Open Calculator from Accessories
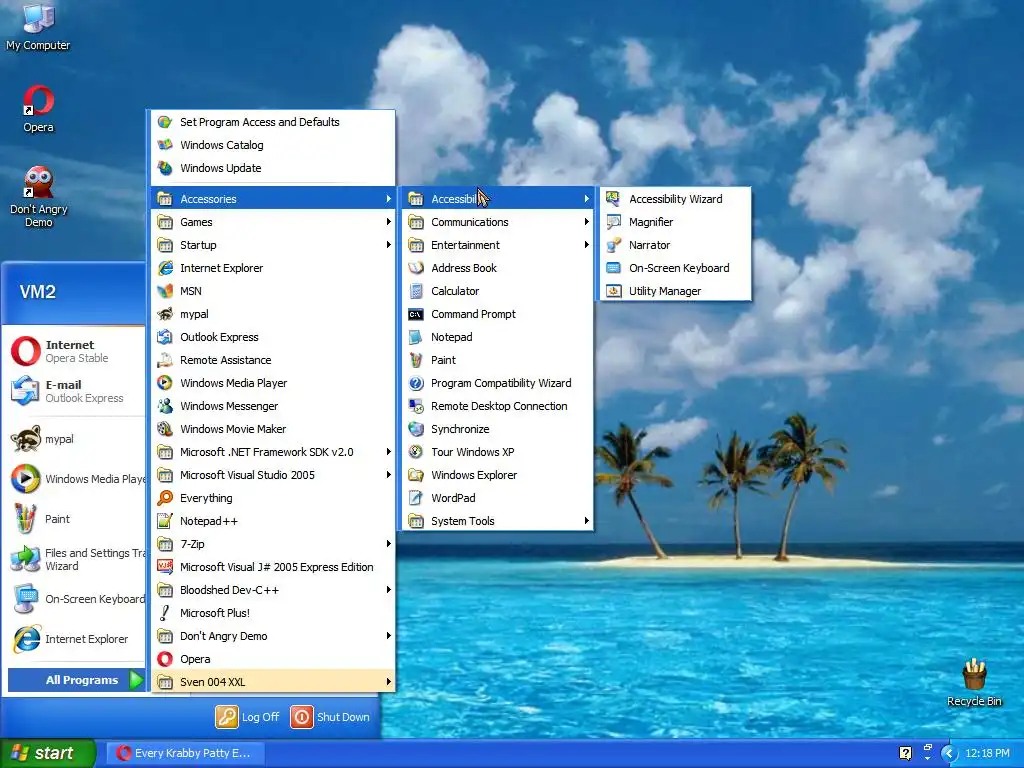This screenshot has width=1024, height=768. (498, 291)
